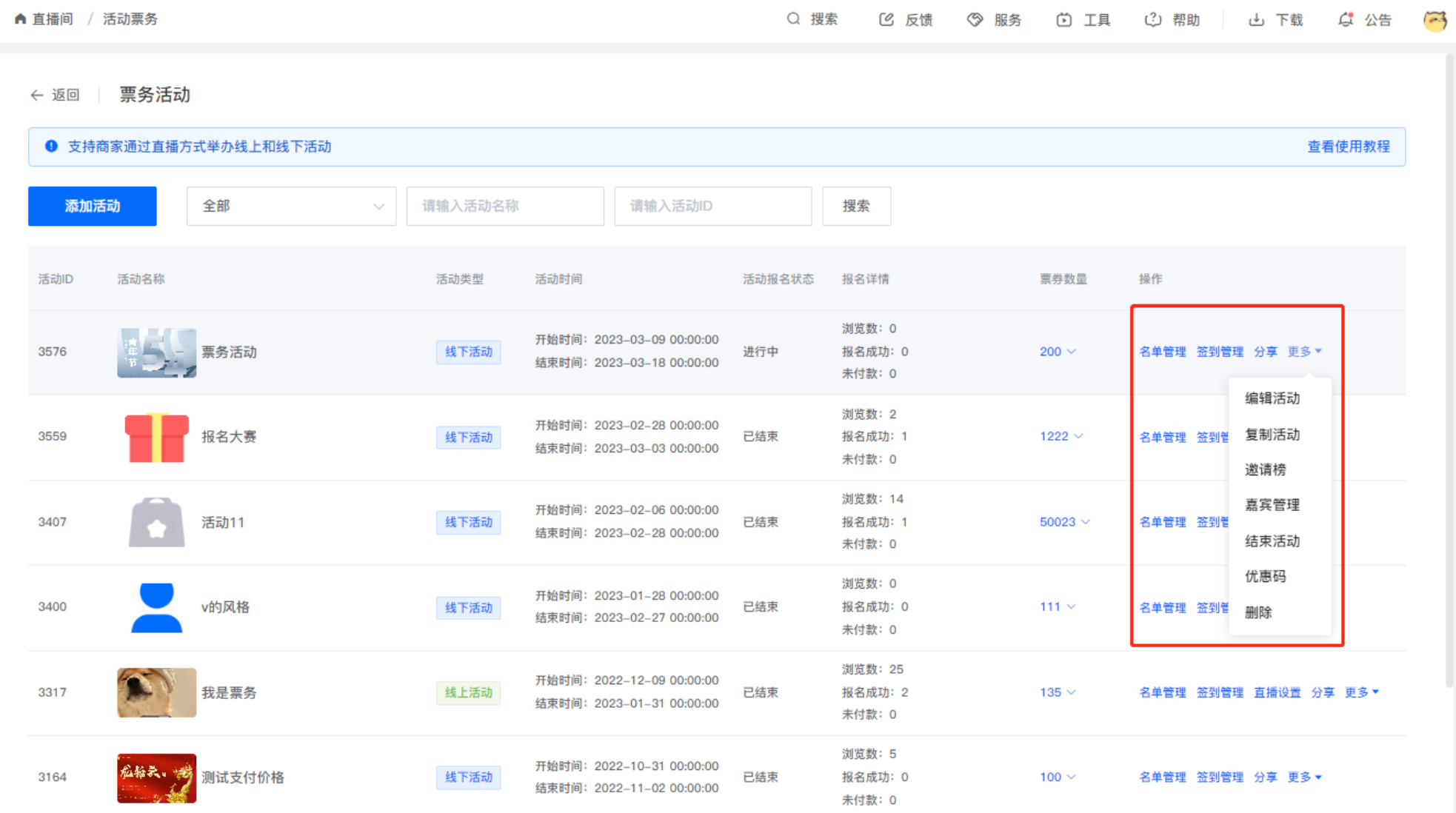Click the back arrow 返回

37,95
